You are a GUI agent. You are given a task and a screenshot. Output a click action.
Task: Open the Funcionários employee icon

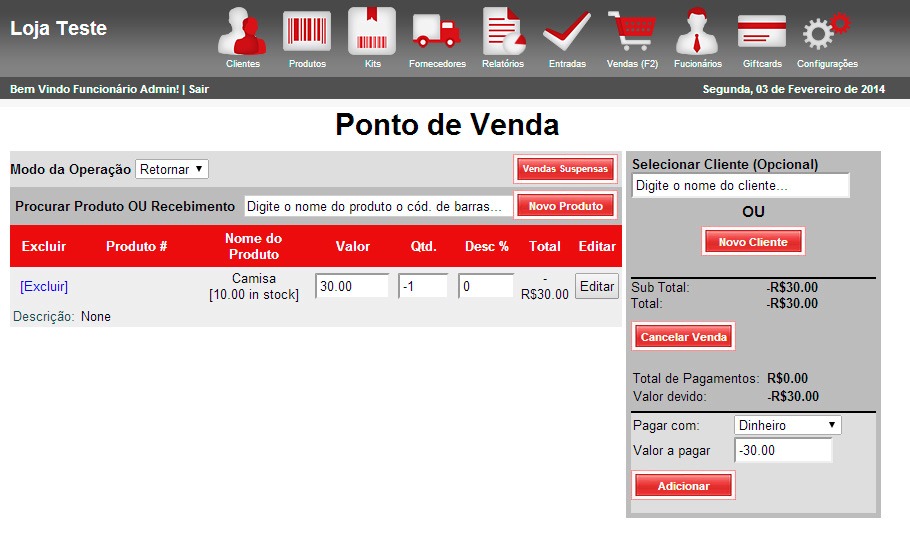tap(697, 32)
